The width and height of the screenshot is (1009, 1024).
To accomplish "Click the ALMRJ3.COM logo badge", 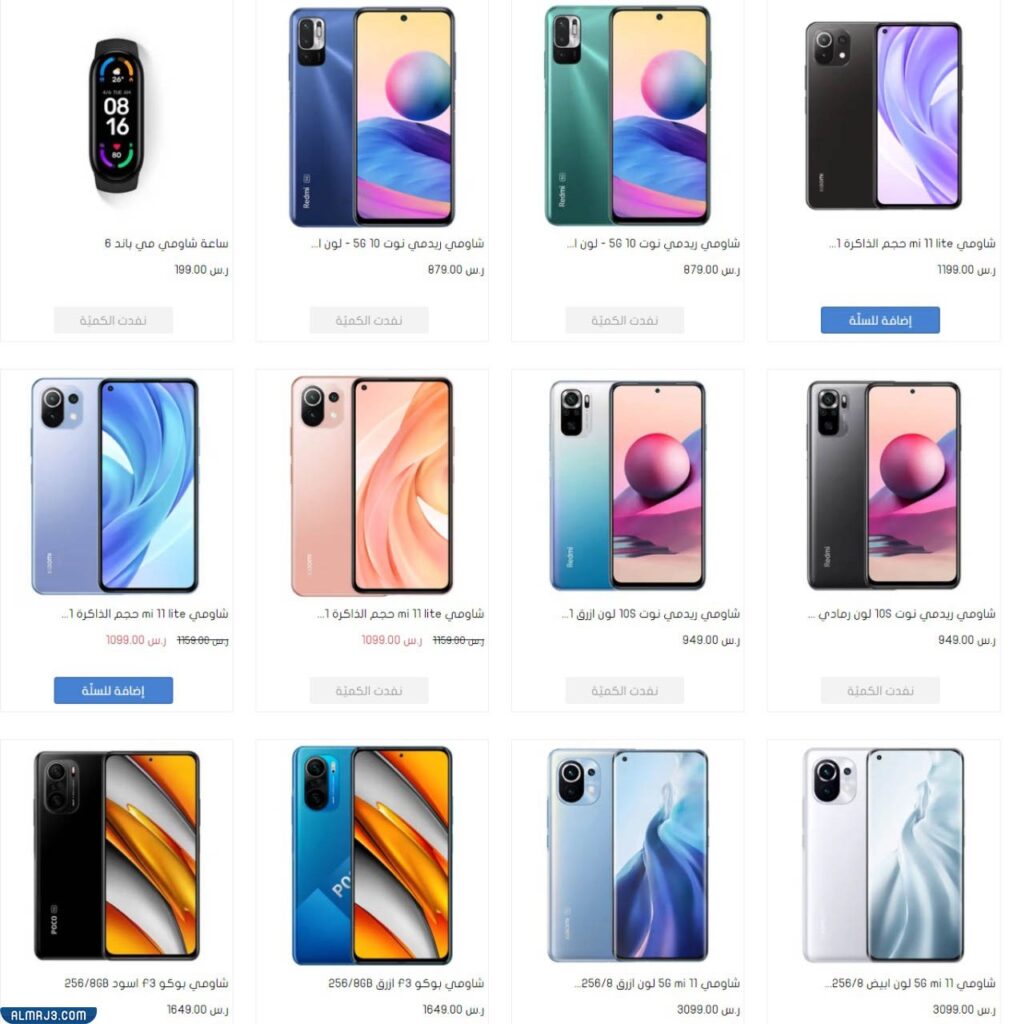I will coord(48,1015).
